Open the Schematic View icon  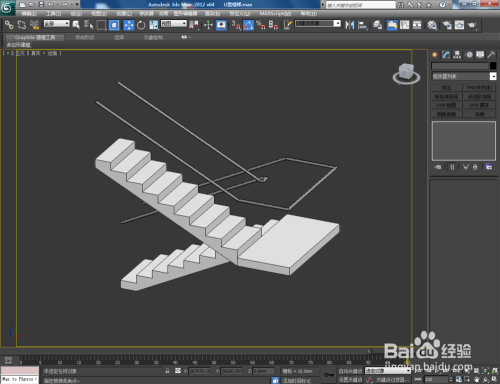417,25
